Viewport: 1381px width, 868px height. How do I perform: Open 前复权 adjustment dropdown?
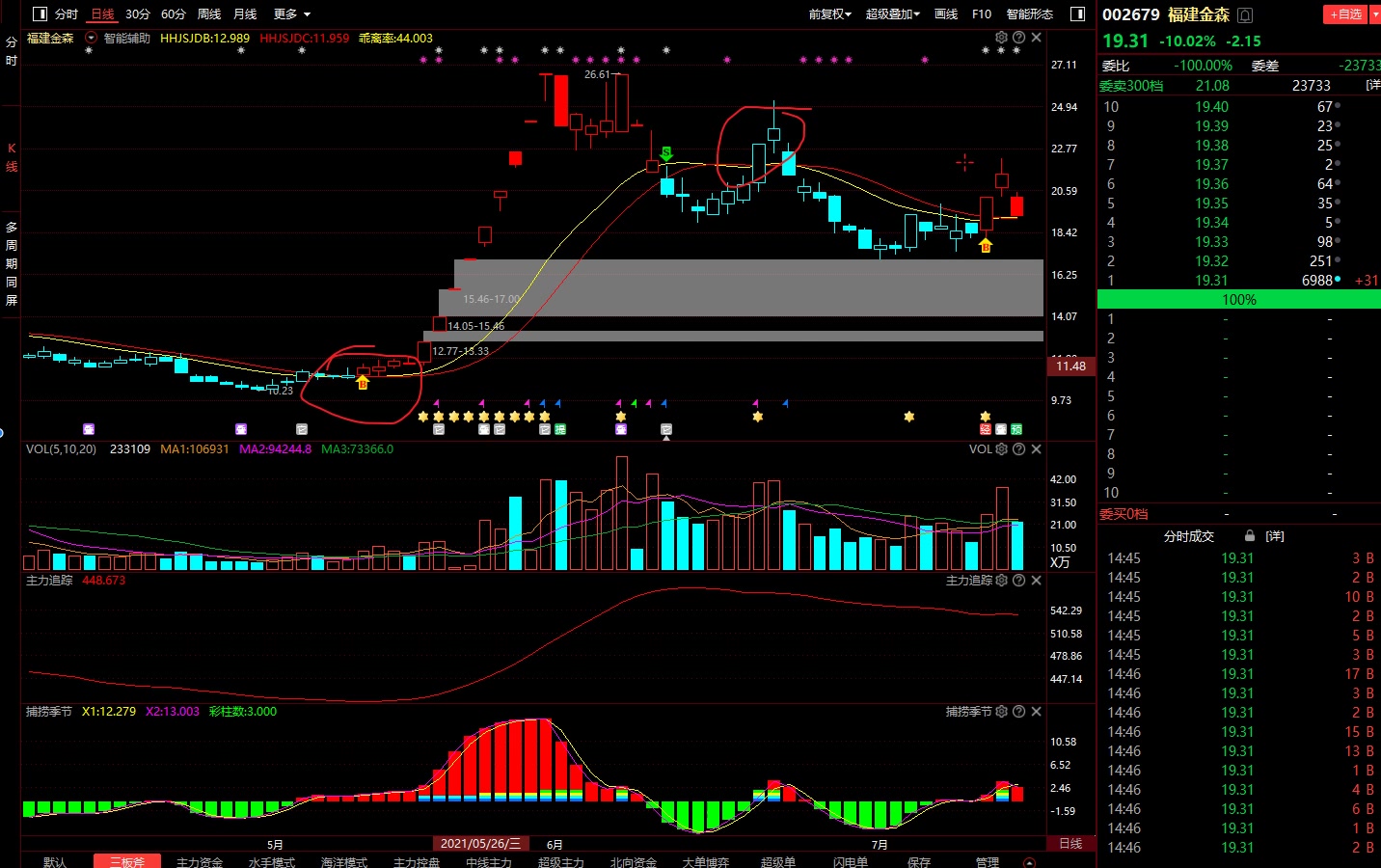(829, 14)
